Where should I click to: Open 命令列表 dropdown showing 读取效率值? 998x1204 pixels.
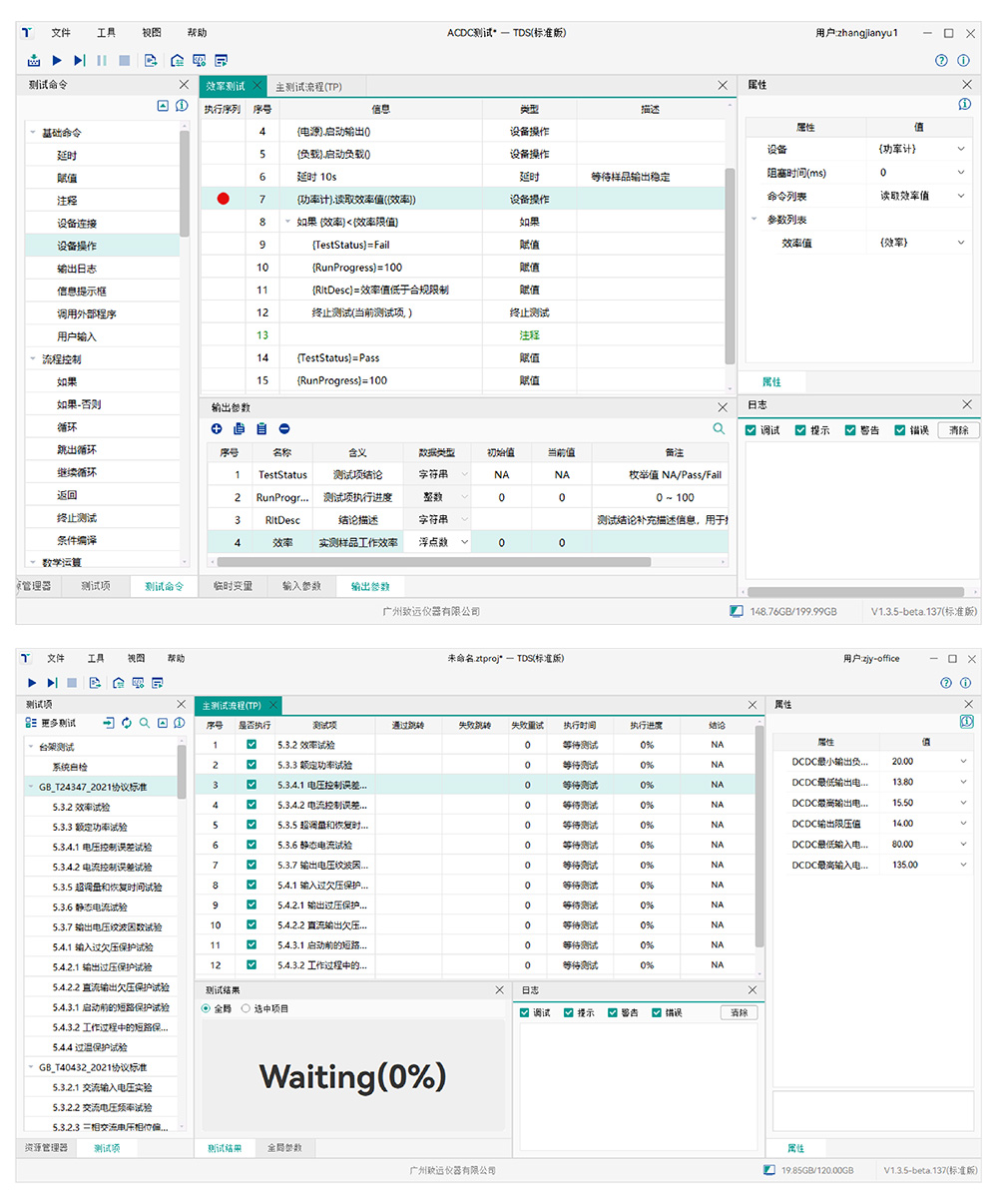[x=961, y=196]
